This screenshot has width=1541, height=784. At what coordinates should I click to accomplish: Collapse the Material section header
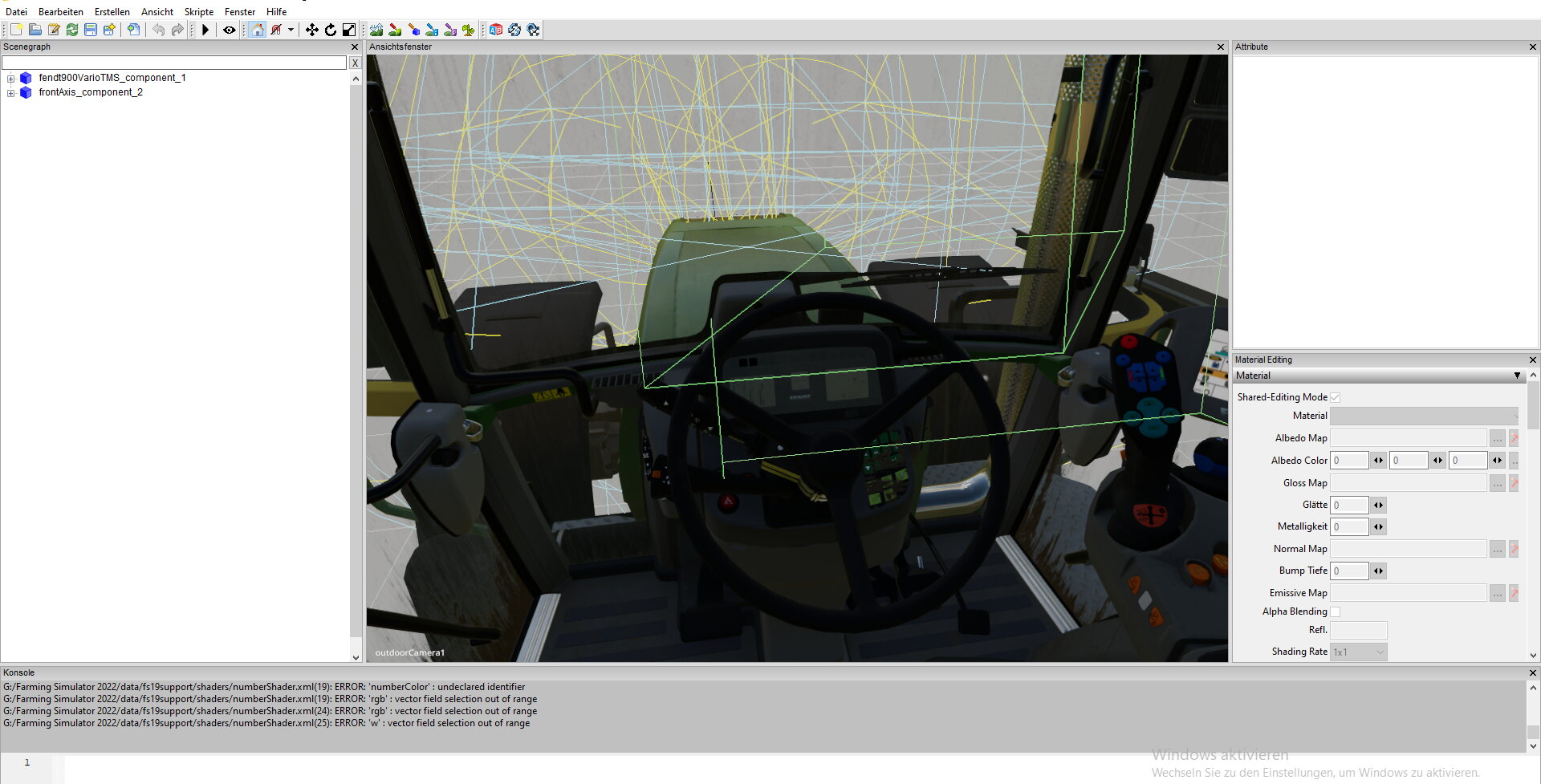(x=1517, y=376)
